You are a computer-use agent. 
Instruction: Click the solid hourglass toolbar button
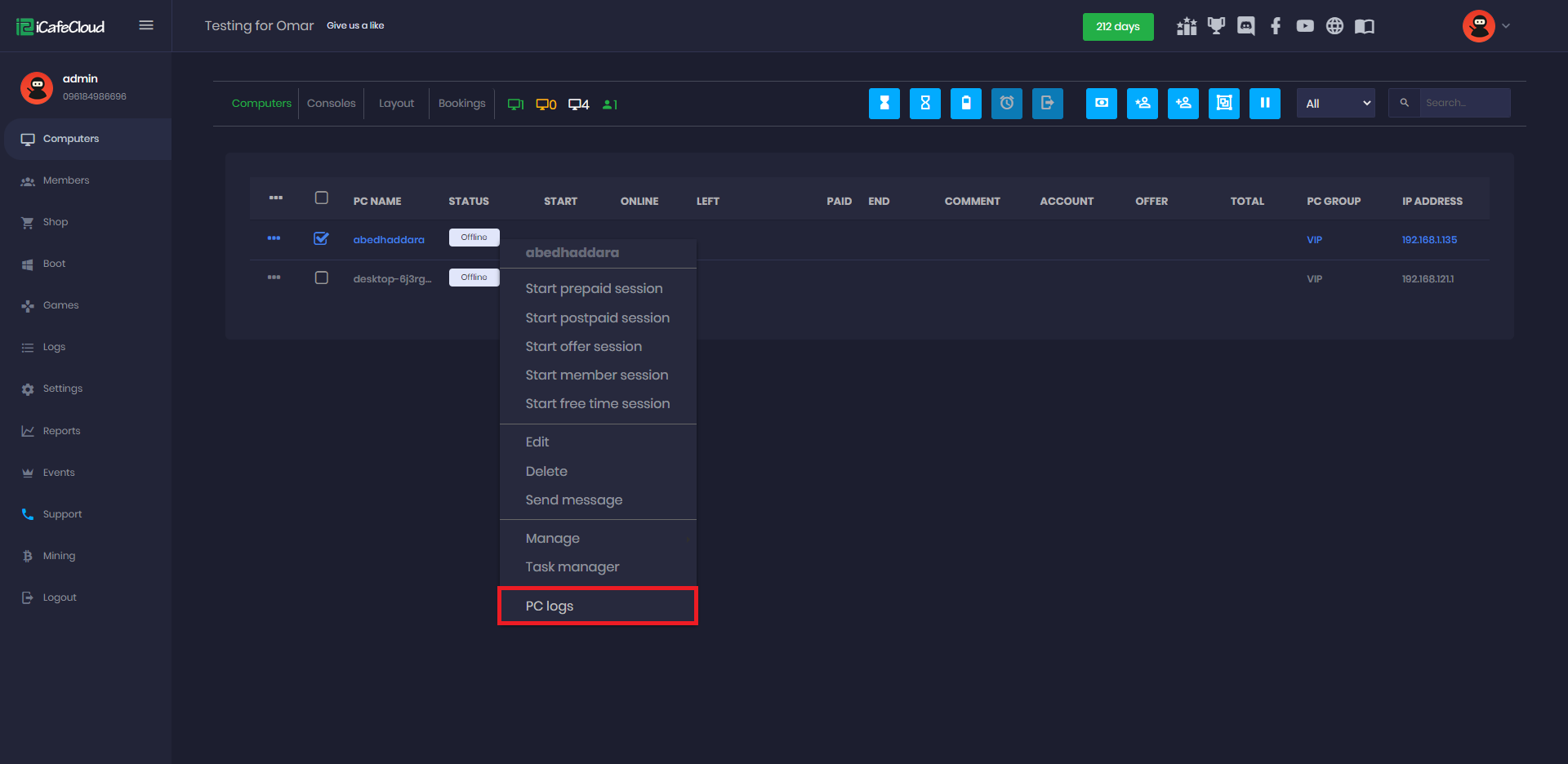(x=884, y=104)
